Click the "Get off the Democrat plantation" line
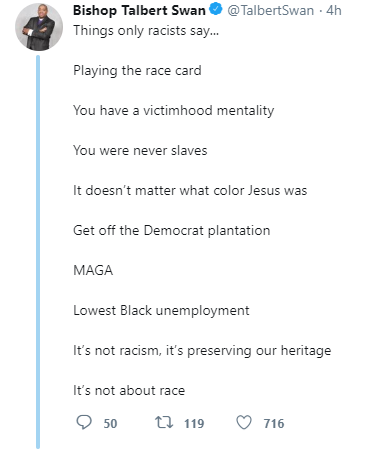Screen dimensions: 387x449 pyautogui.click(x=172, y=230)
